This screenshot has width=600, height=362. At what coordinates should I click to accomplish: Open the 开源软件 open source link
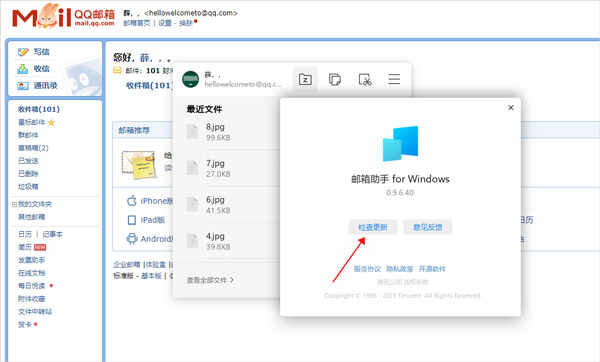pyautogui.click(x=432, y=269)
